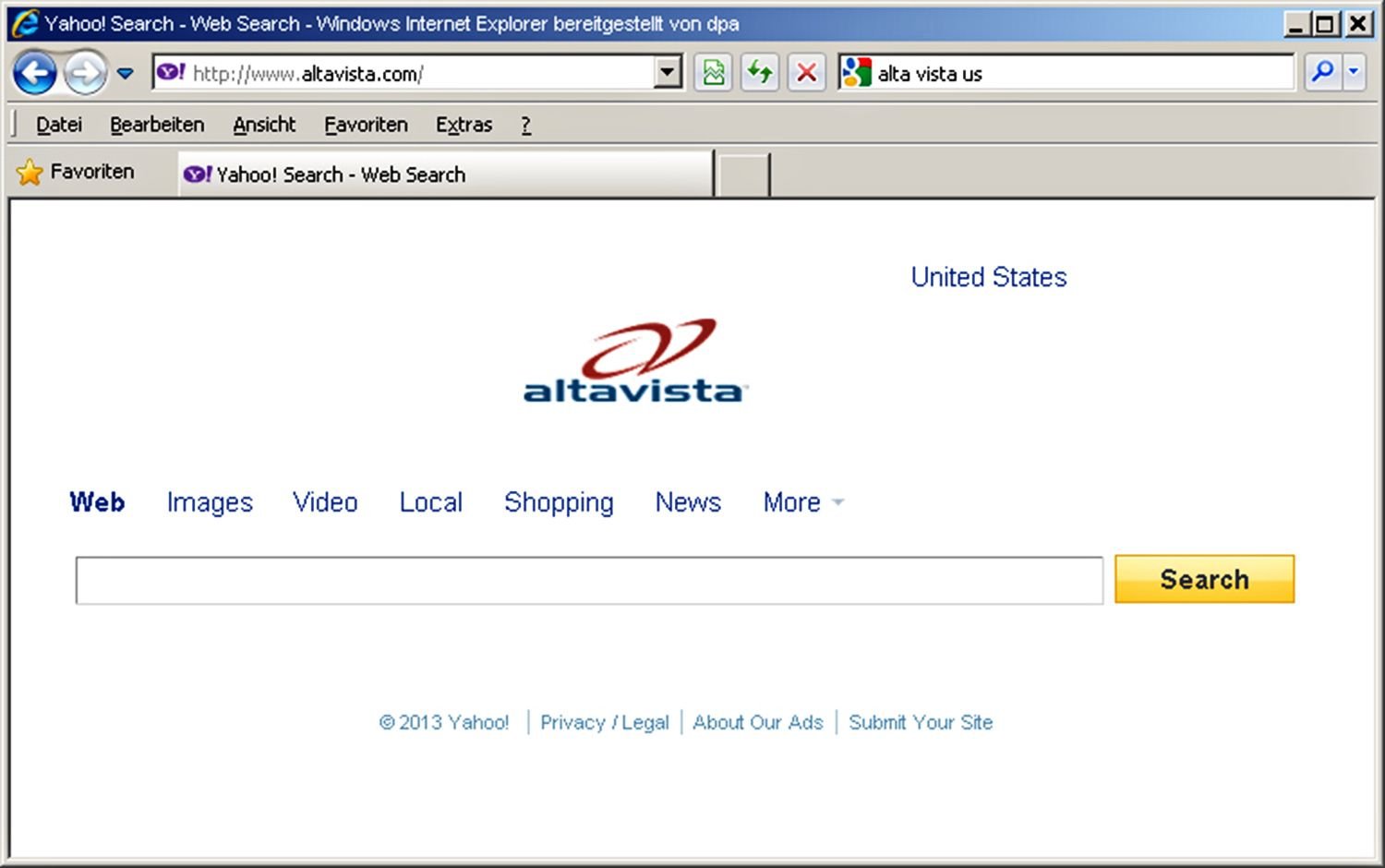Image resolution: width=1385 pixels, height=868 pixels.
Task: Switch to News search
Action: click(x=688, y=502)
